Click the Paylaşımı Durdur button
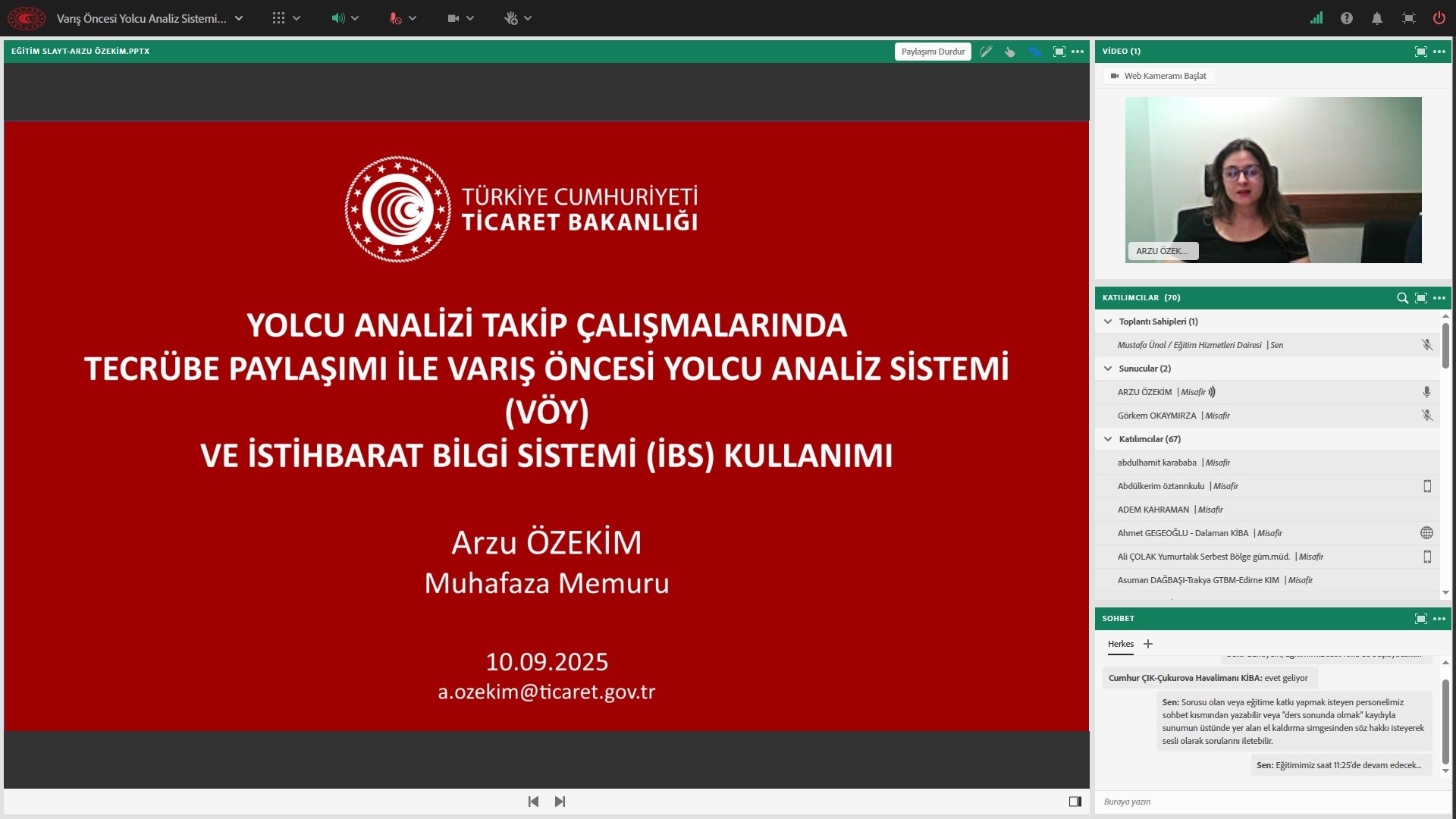The image size is (1456, 819). pyautogui.click(x=933, y=52)
